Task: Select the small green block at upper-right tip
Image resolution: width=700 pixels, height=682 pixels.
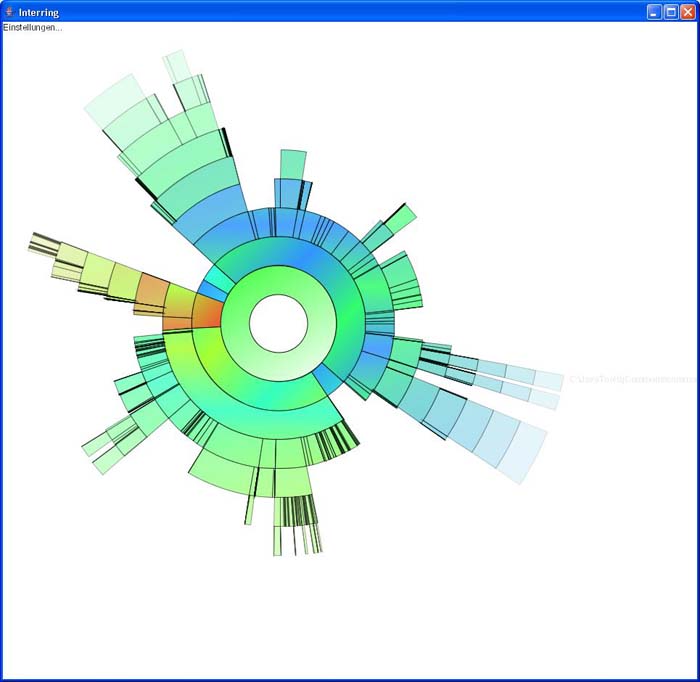Action: tap(403, 217)
